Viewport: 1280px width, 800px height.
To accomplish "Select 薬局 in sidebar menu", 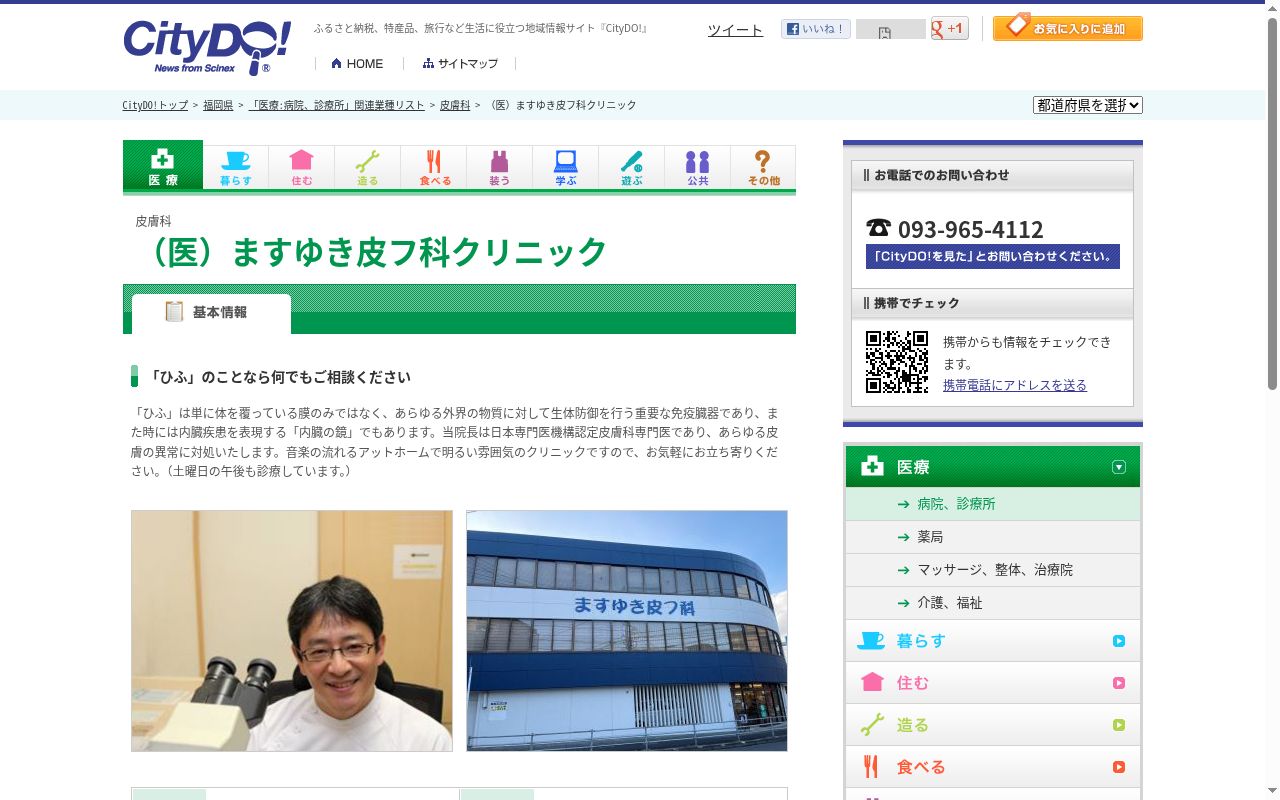I will point(993,537).
